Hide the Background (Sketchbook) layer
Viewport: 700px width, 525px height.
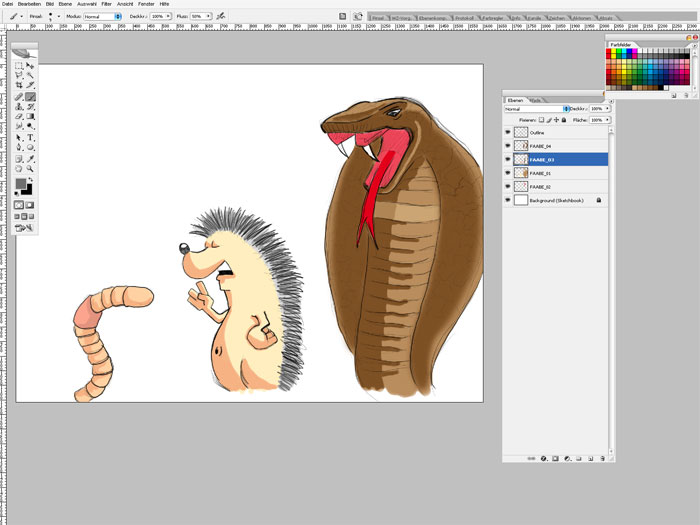click(508, 200)
